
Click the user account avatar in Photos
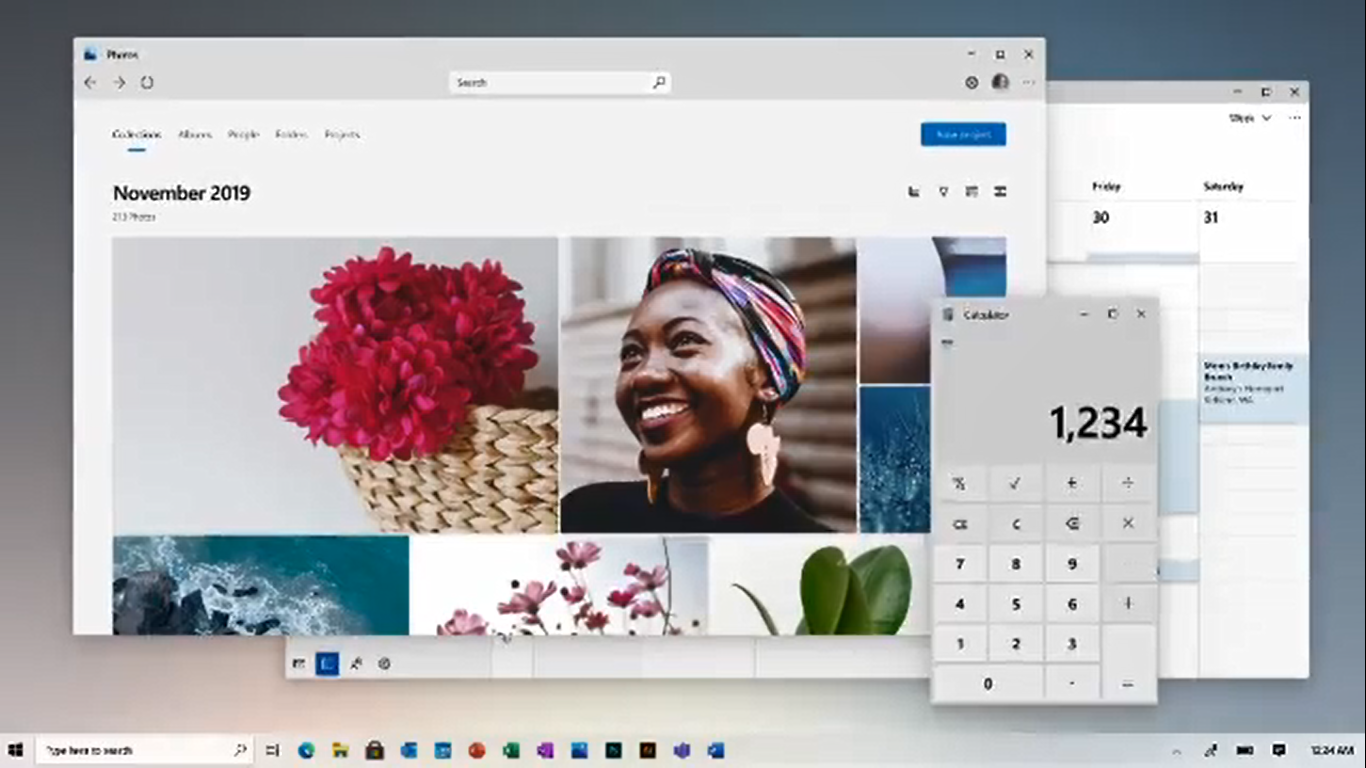[999, 82]
